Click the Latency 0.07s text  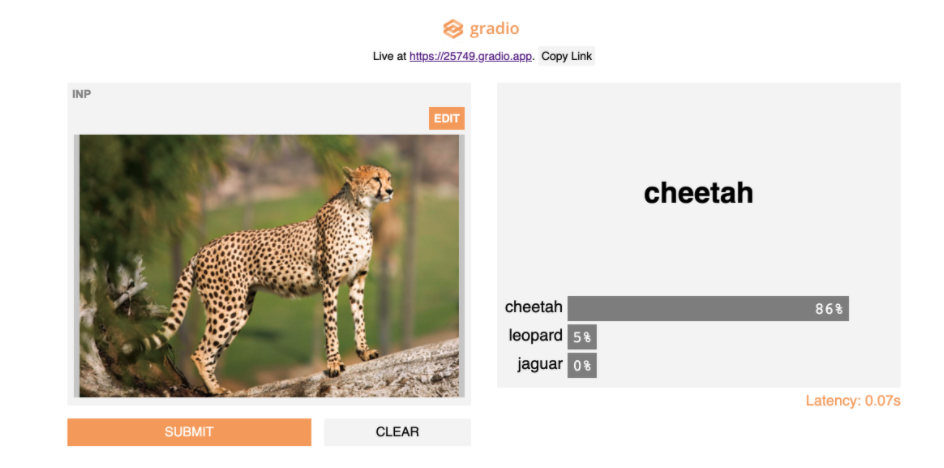[x=853, y=401]
